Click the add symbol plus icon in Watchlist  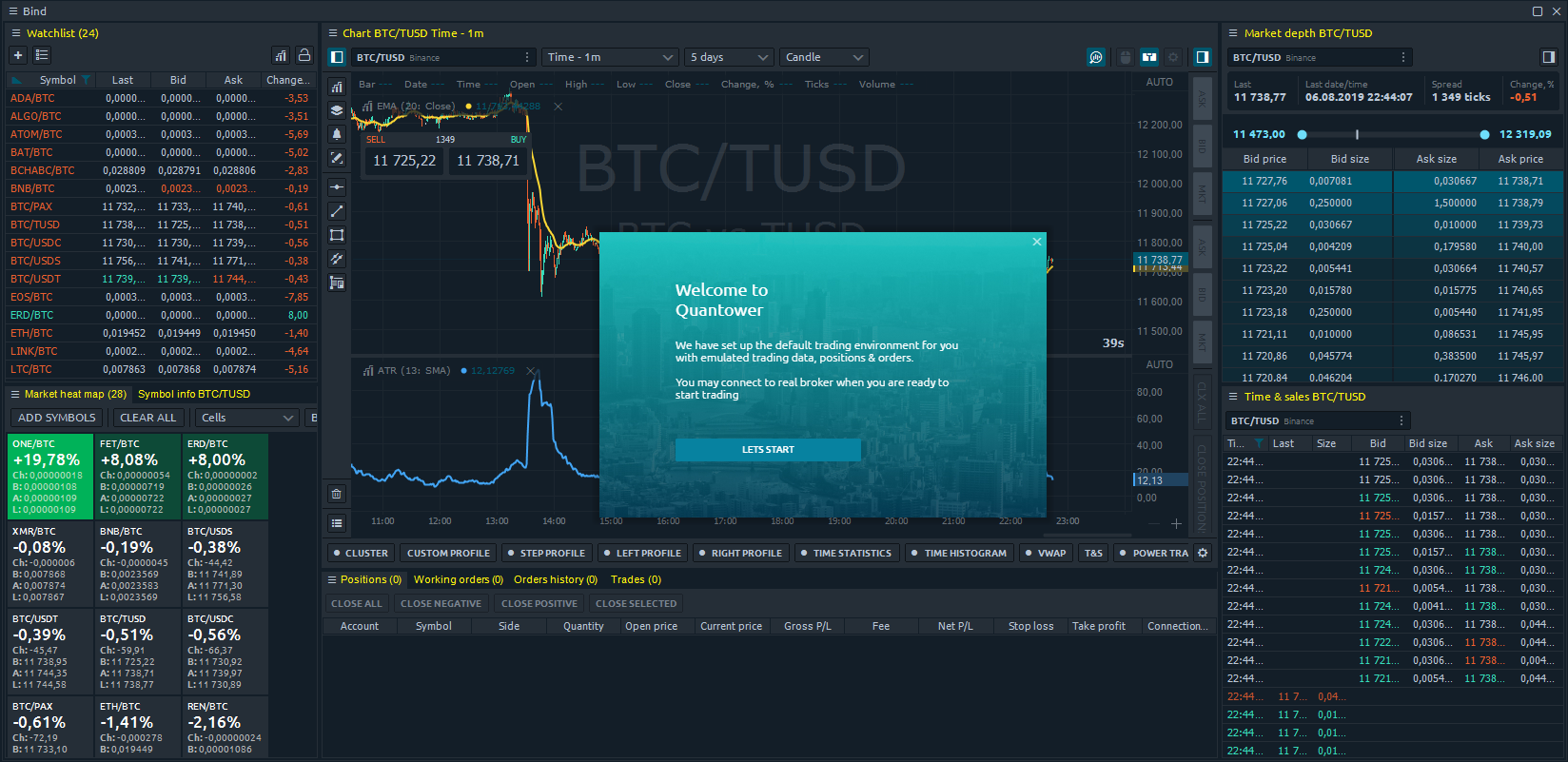click(18, 55)
